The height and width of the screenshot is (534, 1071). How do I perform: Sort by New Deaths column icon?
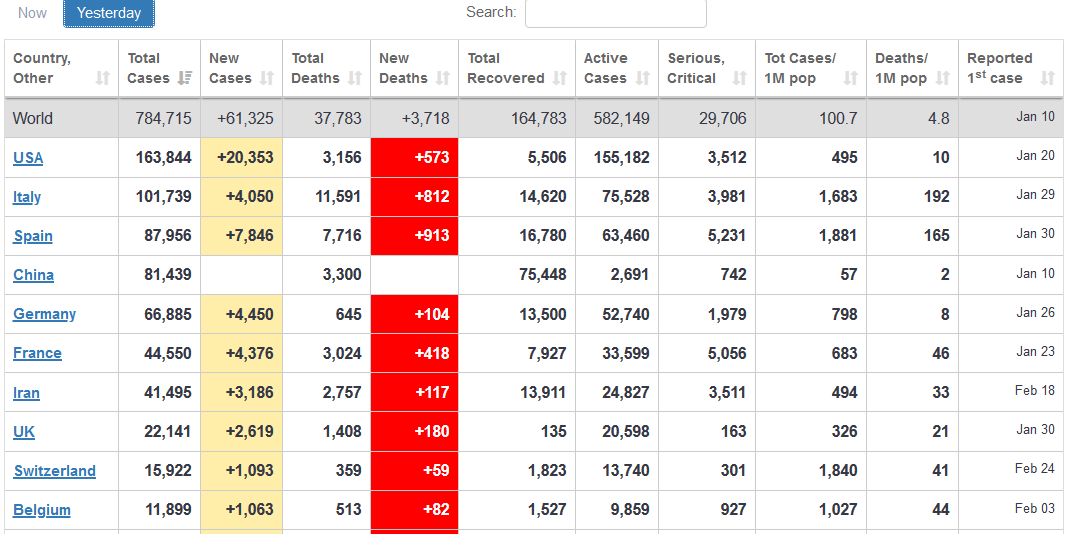coord(443,79)
